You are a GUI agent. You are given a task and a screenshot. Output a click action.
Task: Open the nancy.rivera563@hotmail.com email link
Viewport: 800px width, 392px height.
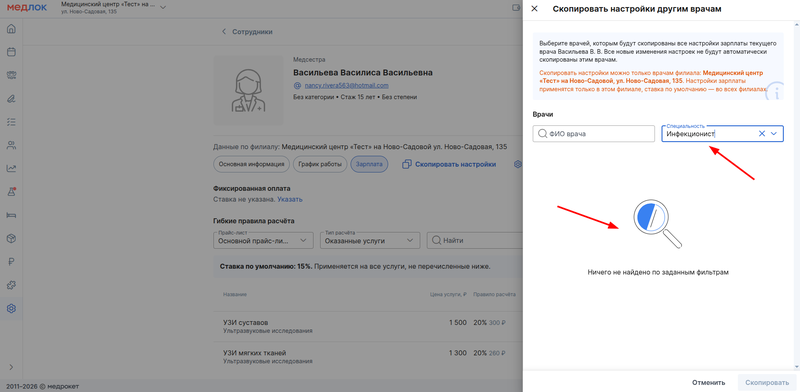pos(346,86)
